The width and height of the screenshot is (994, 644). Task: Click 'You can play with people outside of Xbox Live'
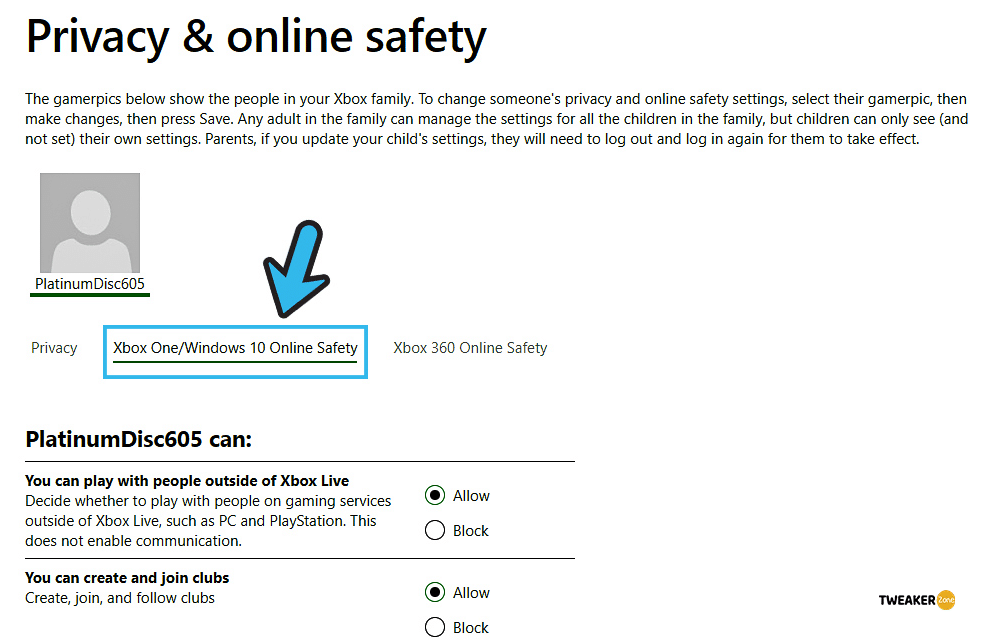point(187,480)
